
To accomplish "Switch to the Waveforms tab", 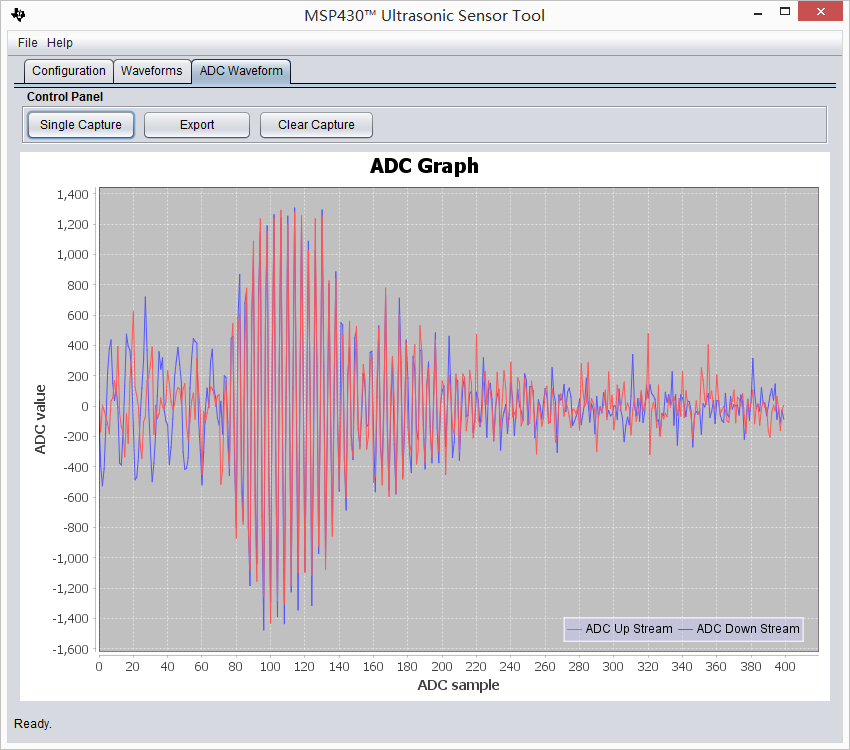I will [x=152, y=71].
